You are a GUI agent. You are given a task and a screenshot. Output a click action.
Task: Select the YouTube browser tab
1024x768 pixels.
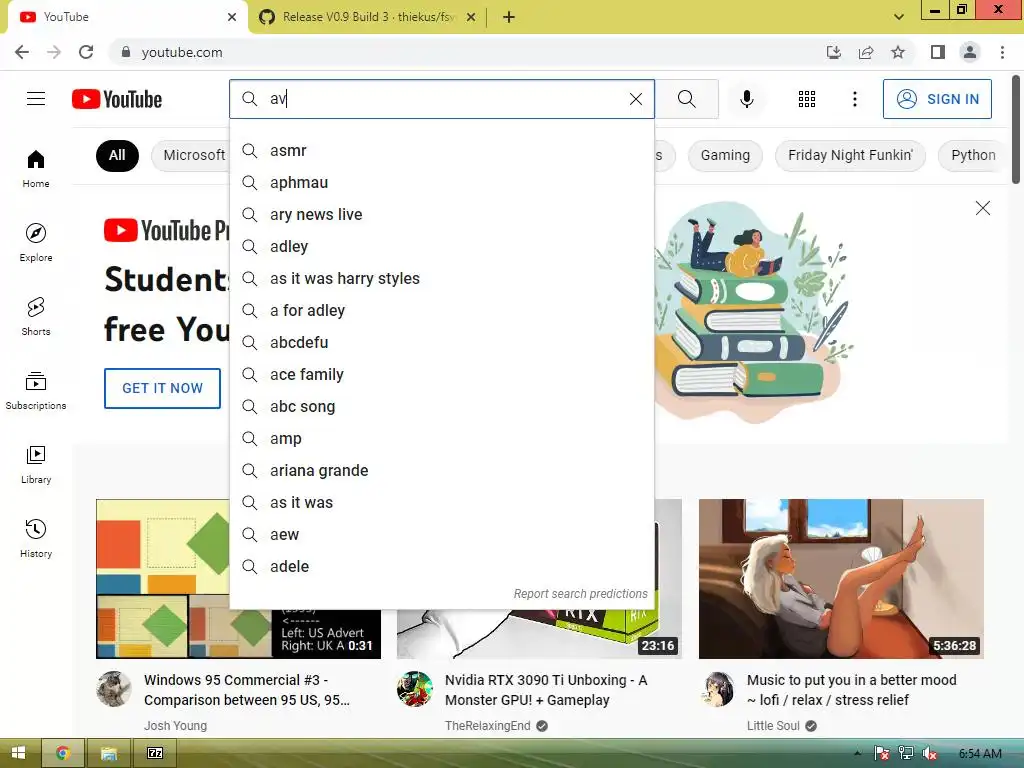coord(127,17)
